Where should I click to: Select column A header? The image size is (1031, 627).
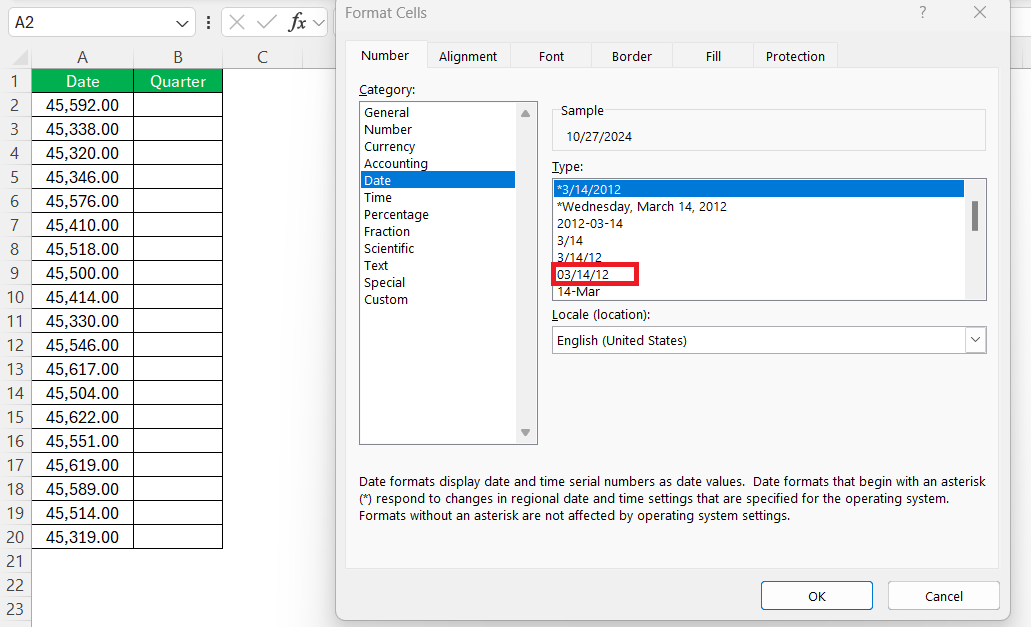82,58
